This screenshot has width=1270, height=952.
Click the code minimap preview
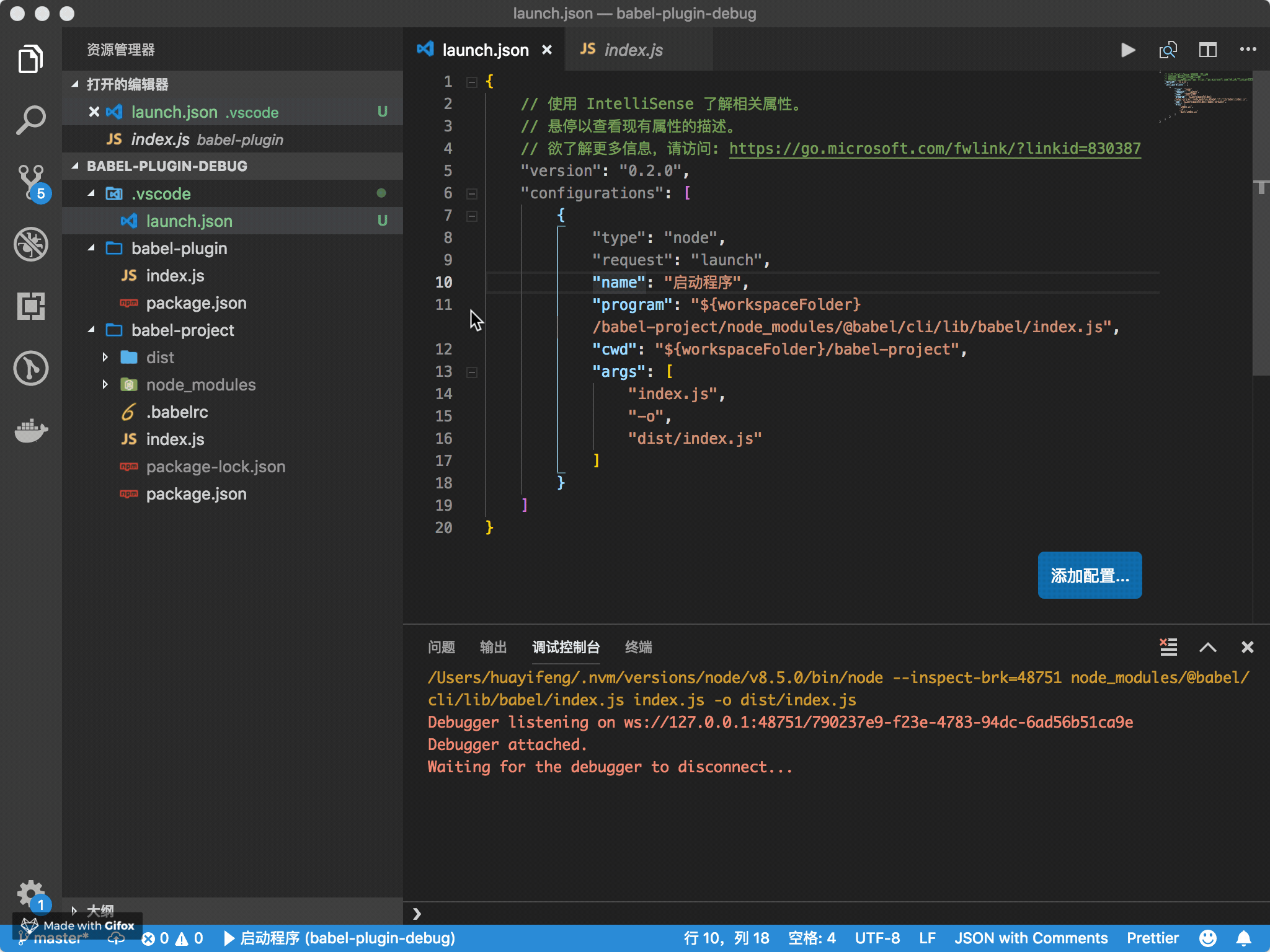point(1206,97)
